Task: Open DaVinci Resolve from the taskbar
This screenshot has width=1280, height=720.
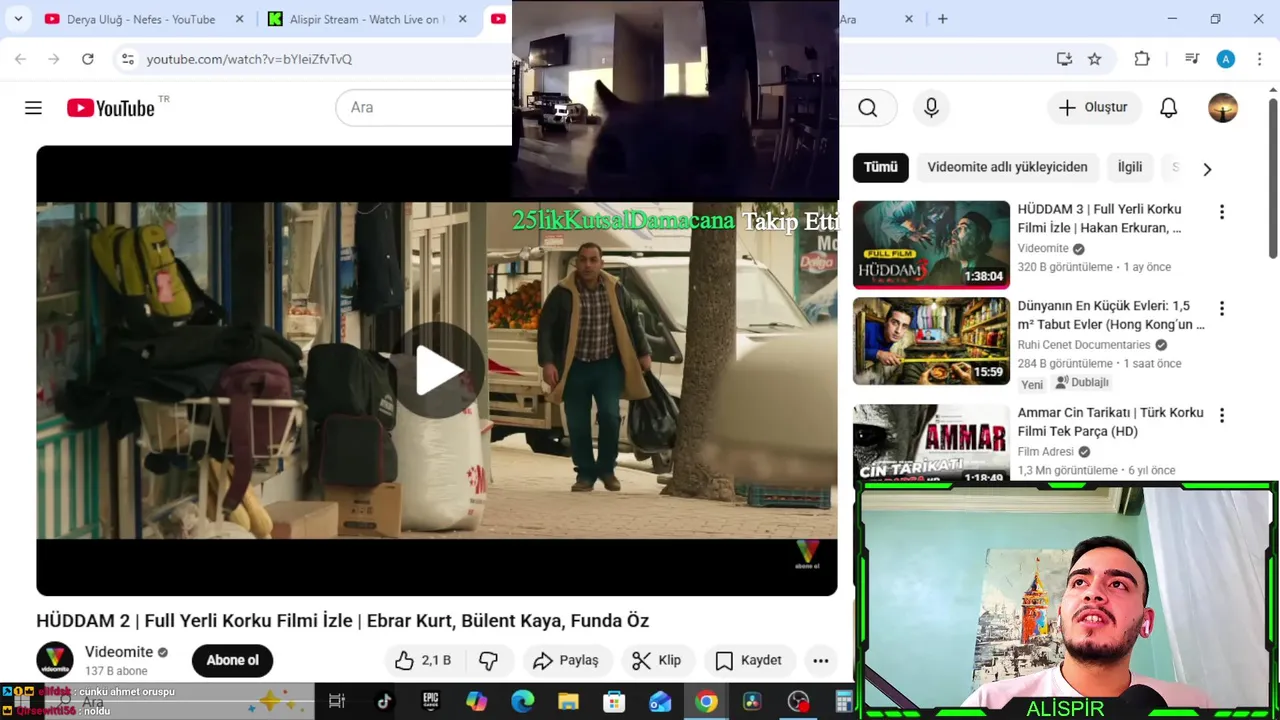Action: [752, 702]
